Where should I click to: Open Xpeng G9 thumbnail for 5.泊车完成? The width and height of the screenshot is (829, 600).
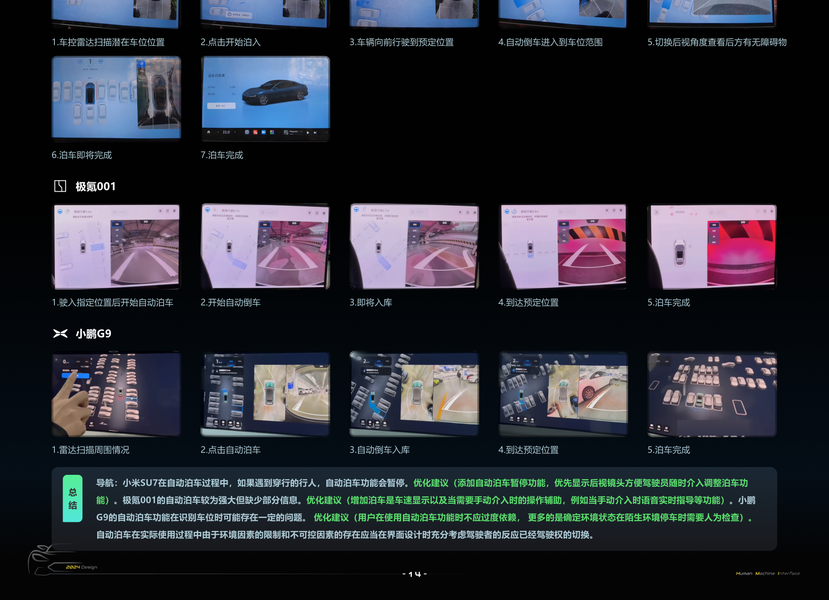pos(712,394)
